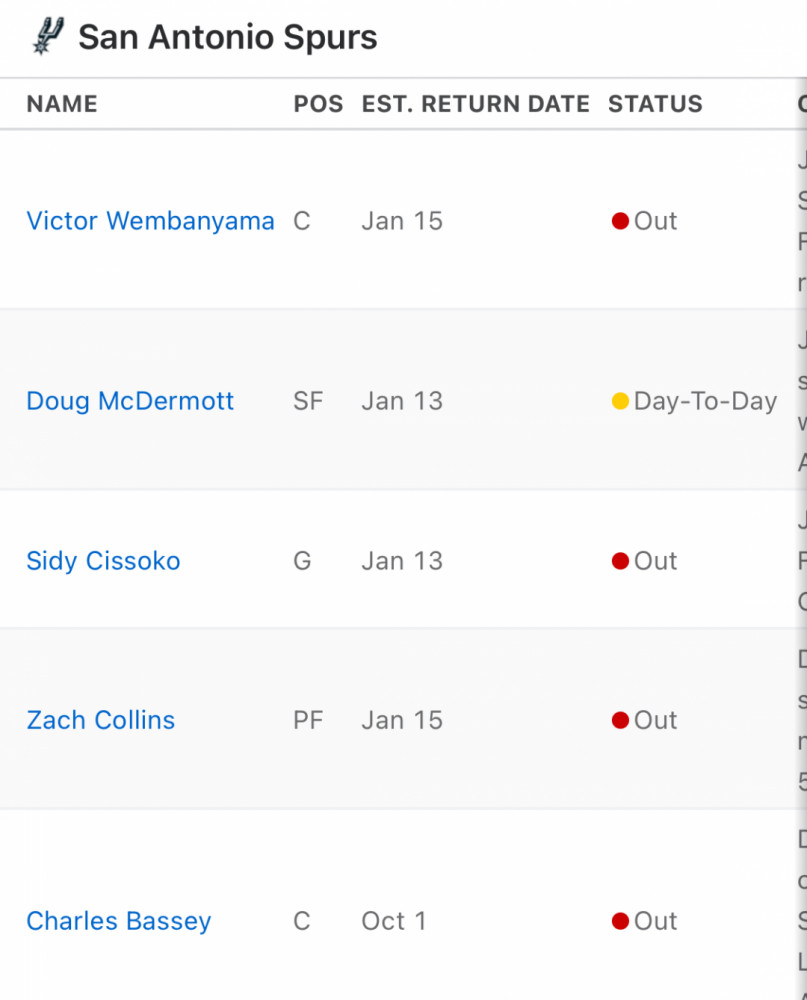Open Victor Wembanyama's player page
This screenshot has height=1000, width=807.
pos(150,221)
